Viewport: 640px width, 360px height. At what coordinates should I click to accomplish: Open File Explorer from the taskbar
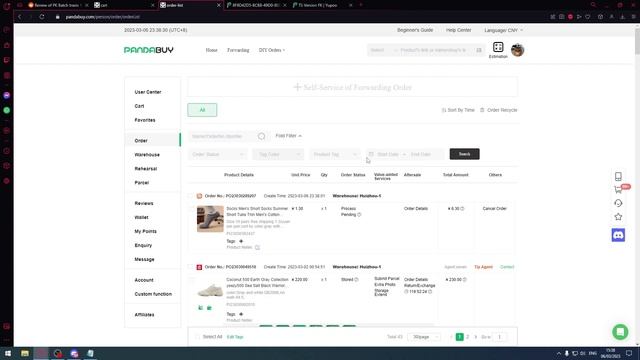pyautogui.click(x=25, y=353)
